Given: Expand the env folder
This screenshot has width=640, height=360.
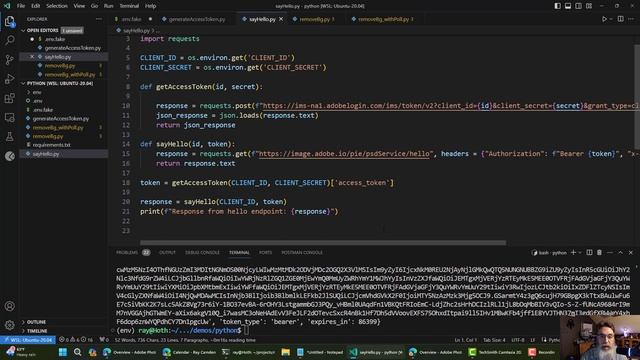Looking at the screenshot, I should tap(37, 92).
